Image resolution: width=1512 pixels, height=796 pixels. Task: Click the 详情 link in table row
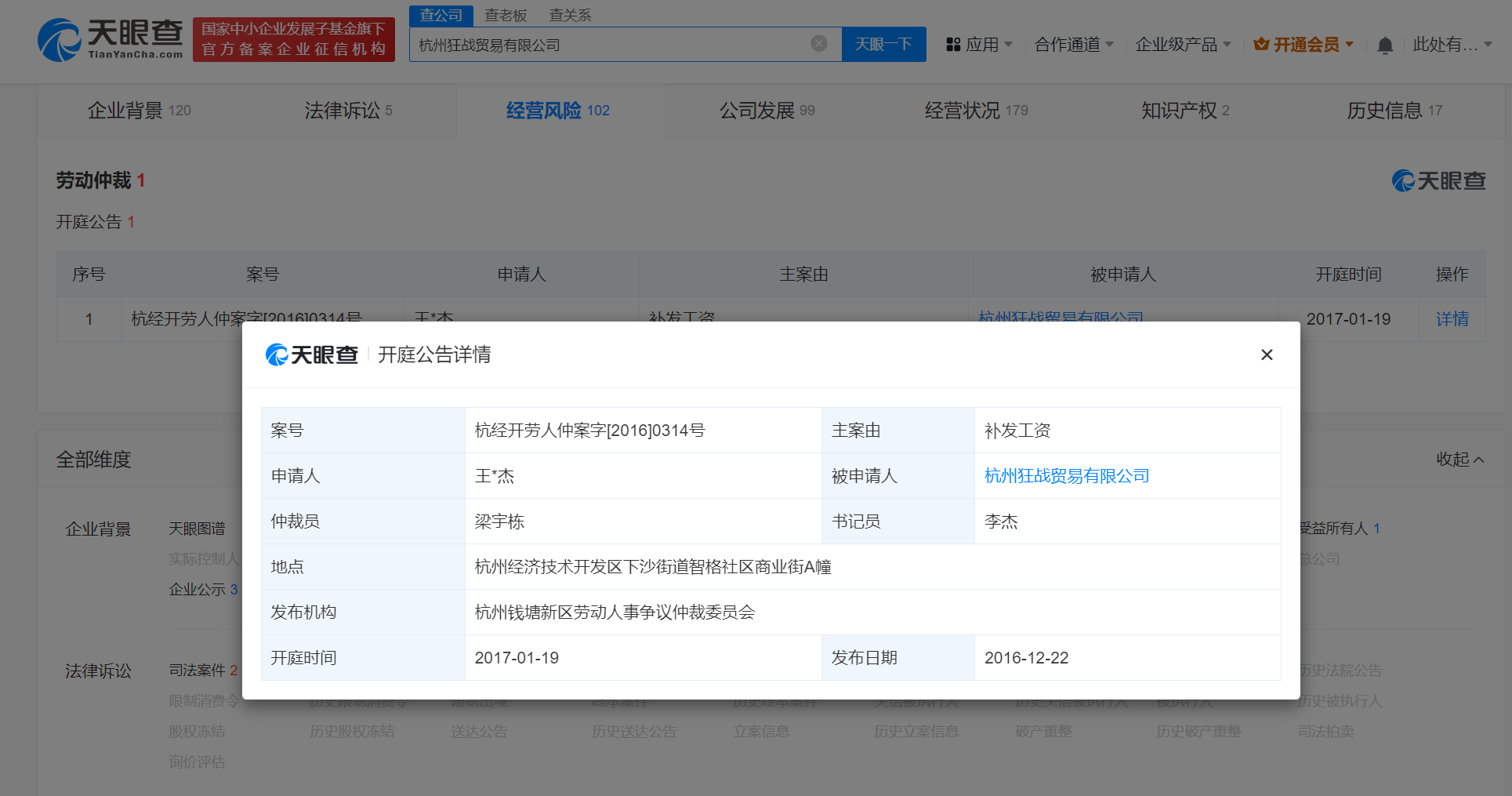(1452, 319)
